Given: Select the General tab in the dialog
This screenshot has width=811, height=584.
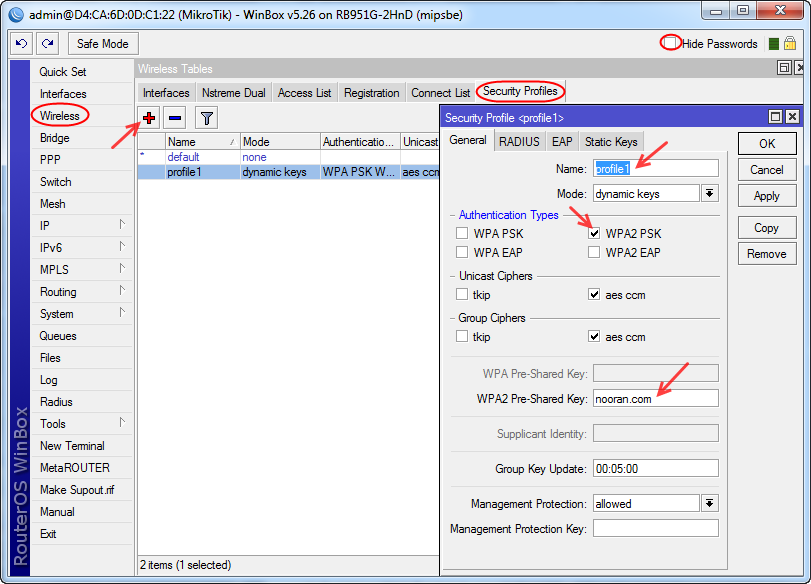Looking at the screenshot, I should click(468, 140).
